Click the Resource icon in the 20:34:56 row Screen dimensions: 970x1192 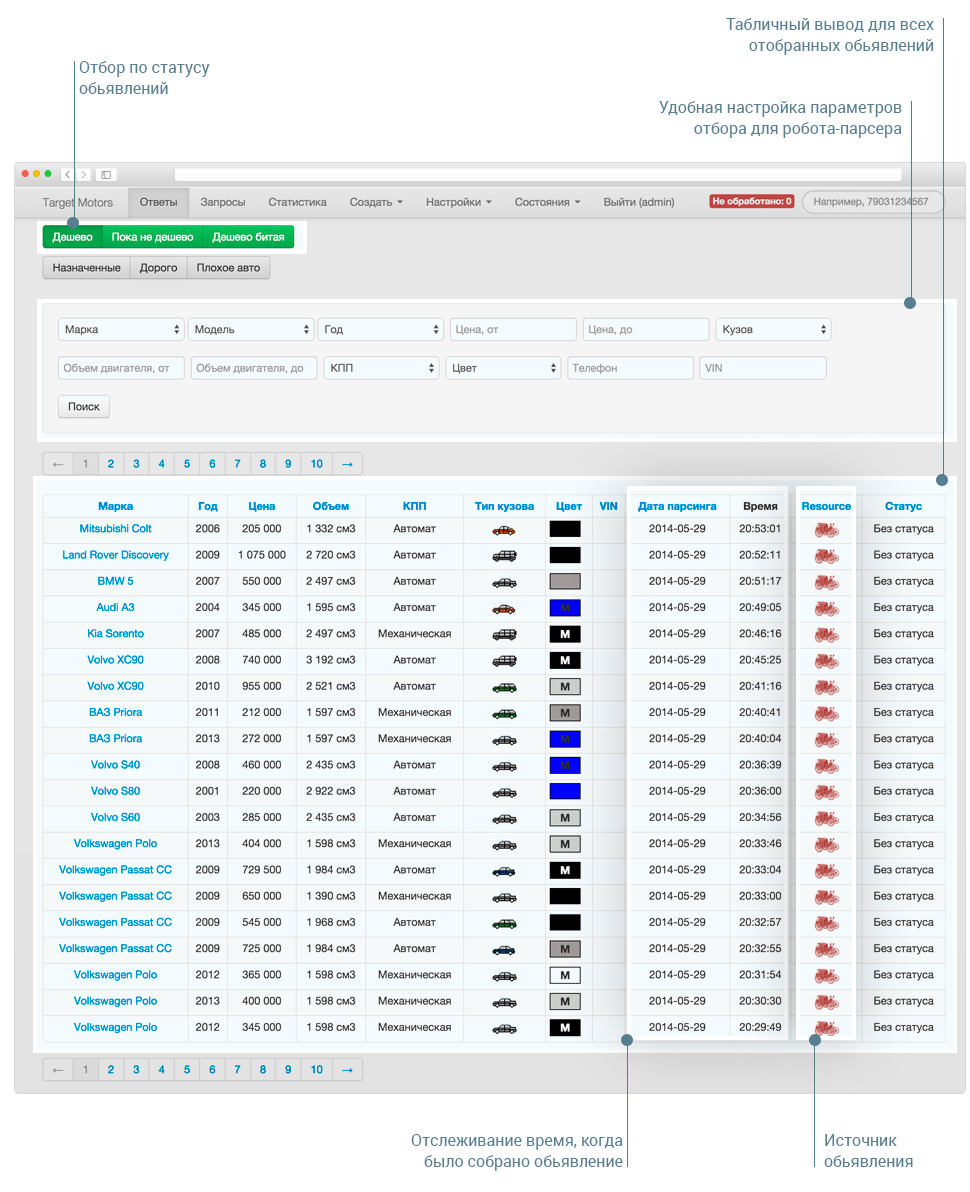(x=826, y=818)
